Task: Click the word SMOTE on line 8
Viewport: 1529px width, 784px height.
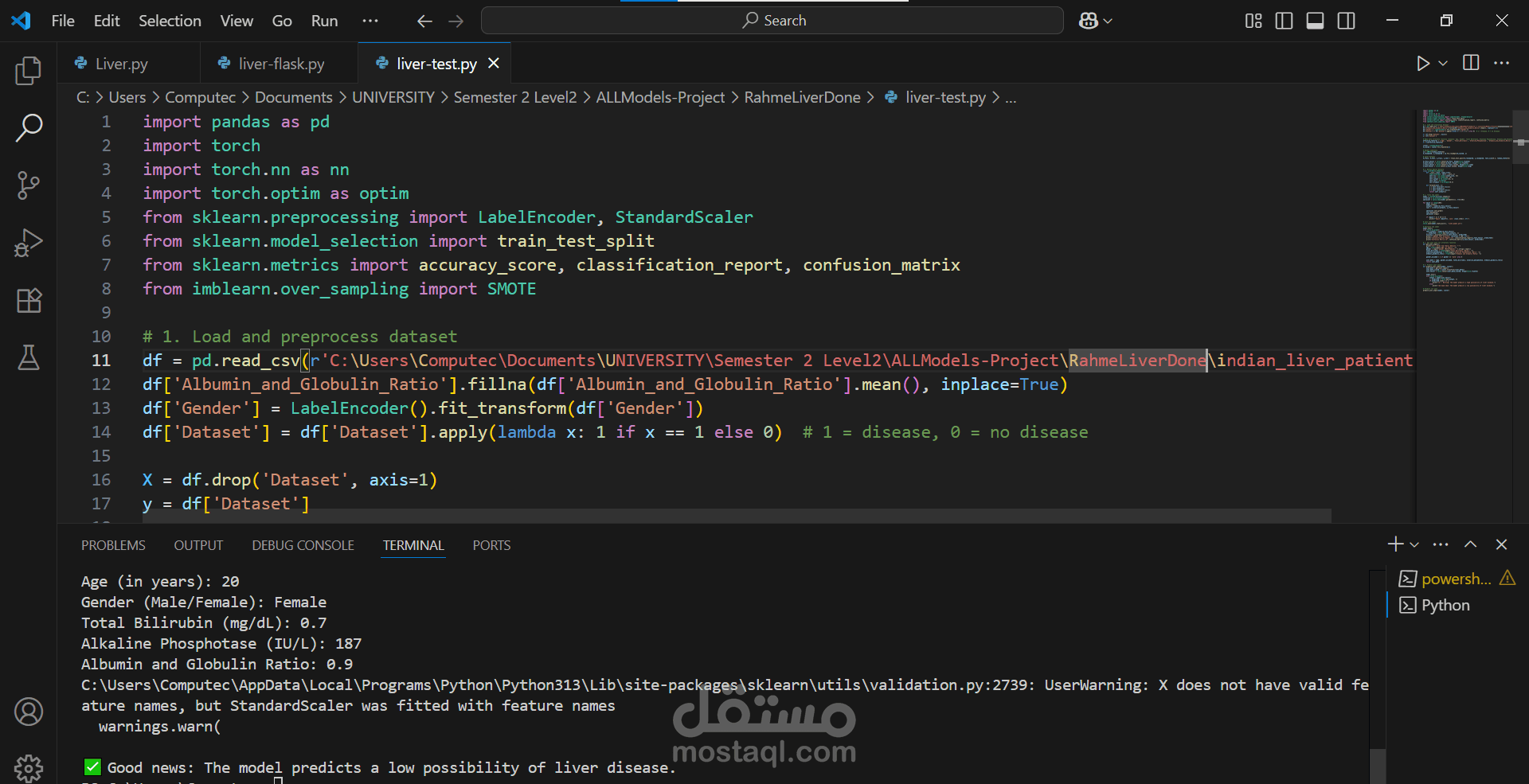Action: tap(511, 289)
